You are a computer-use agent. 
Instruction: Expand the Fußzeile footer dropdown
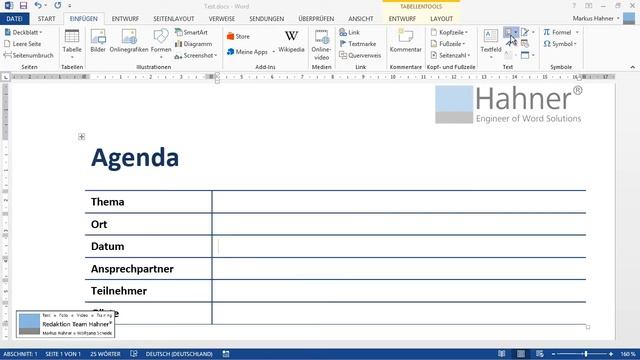tap(464, 44)
